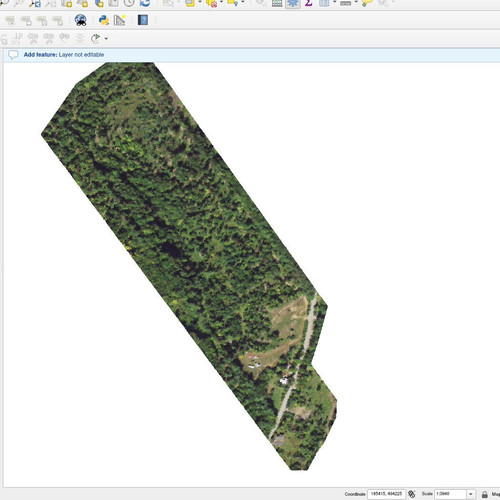The image size is (500, 500).
Task: Click the Scale value text field
Action: (450, 494)
